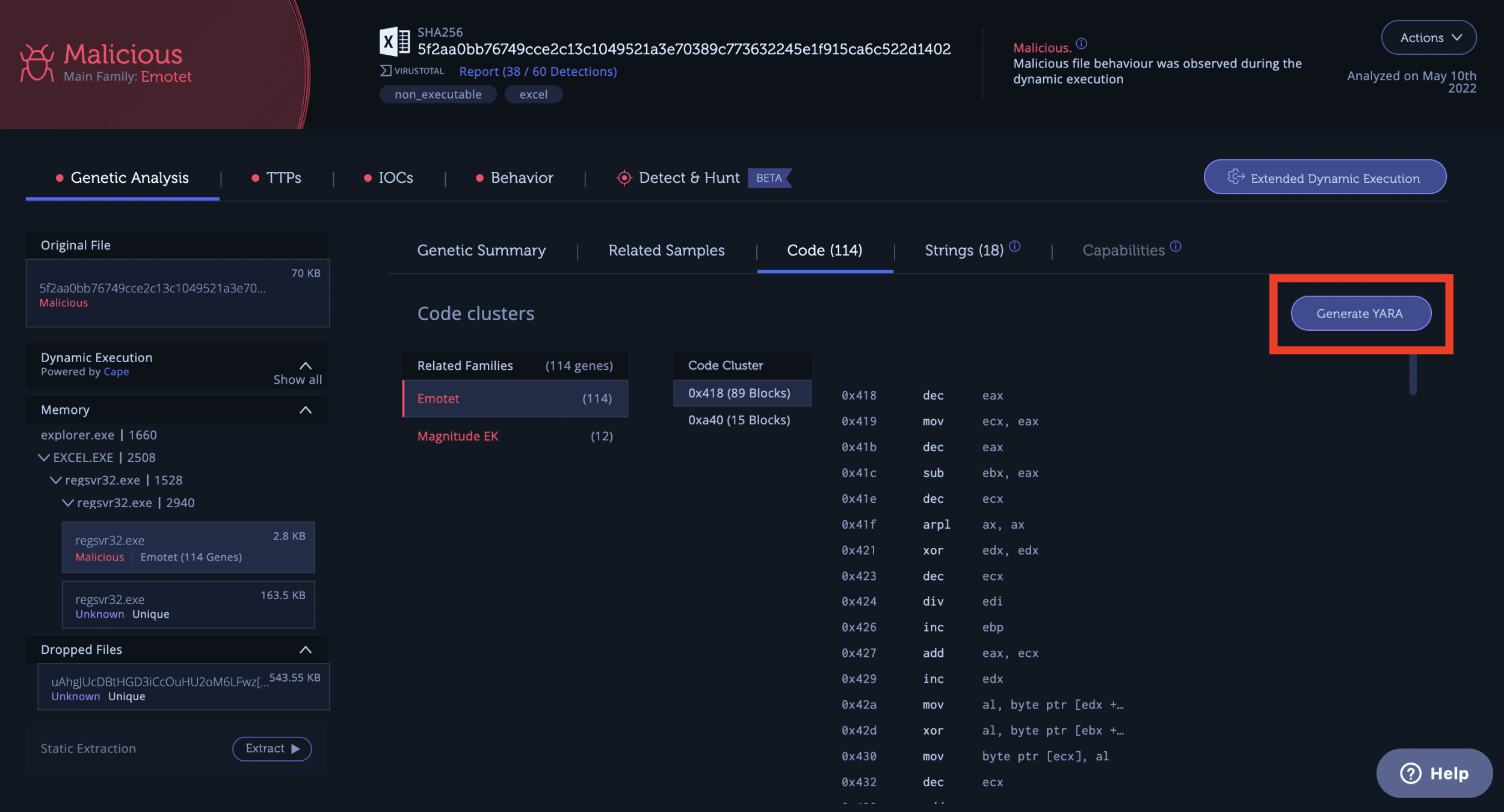Viewport: 1504px width, 812px height.
Task: Click the non_executable tag
Action: point(438,94)
